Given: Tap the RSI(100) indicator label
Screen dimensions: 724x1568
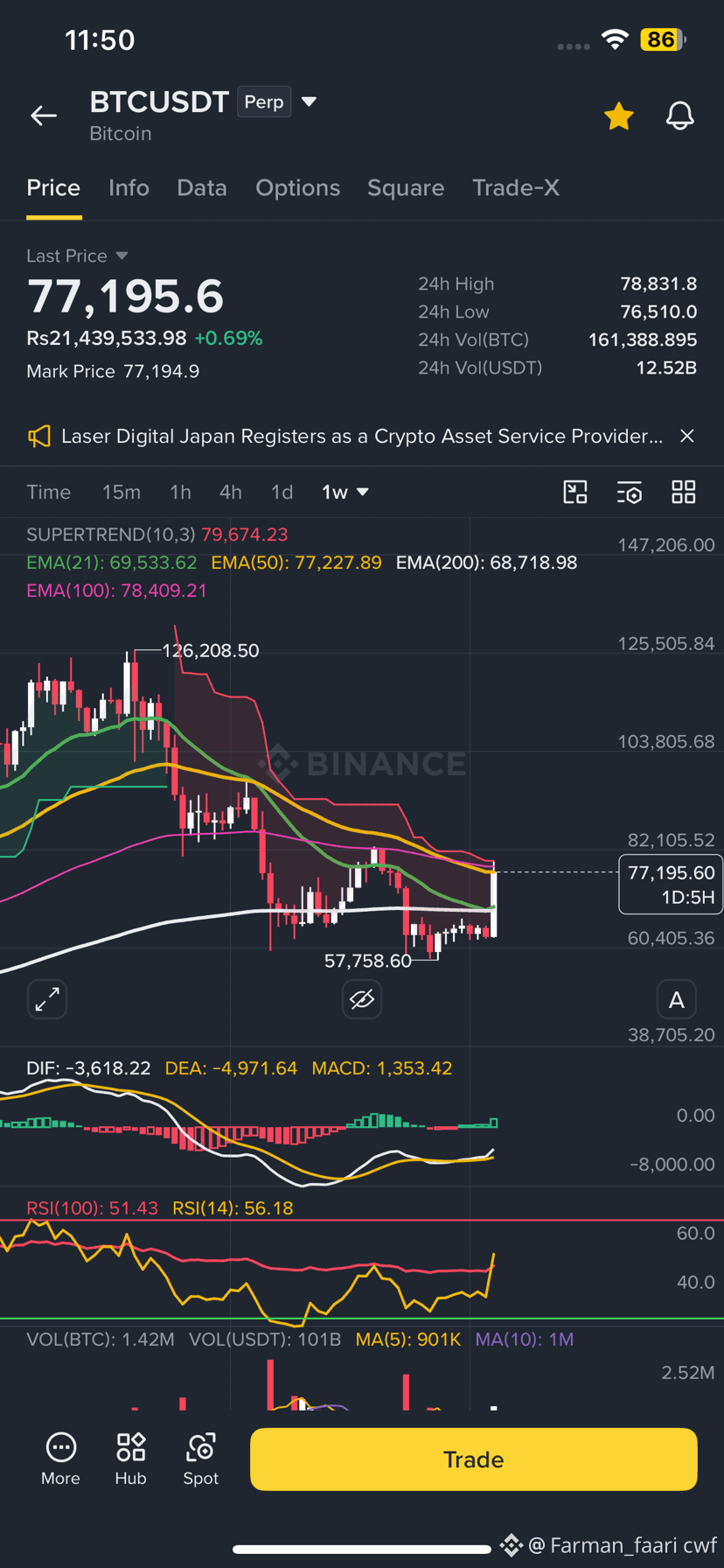Looking at the screenshot, I should point(92,1208).
